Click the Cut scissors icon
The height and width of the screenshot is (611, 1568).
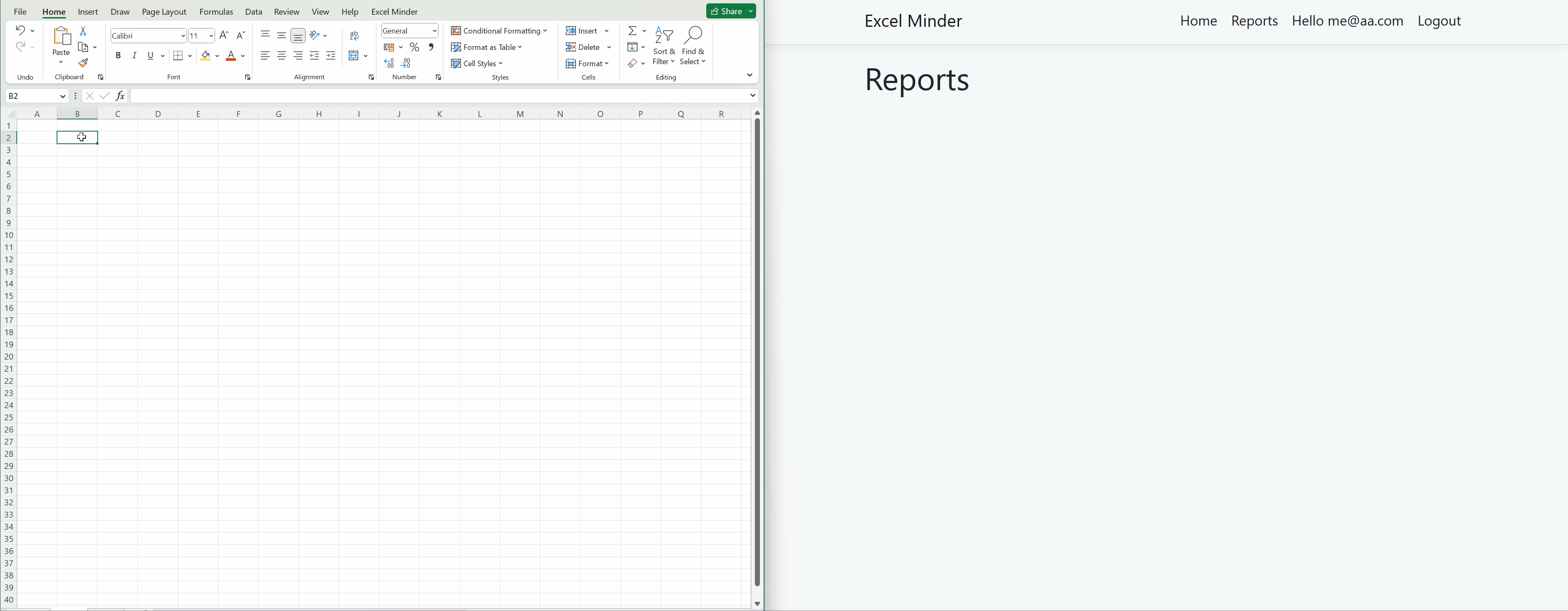[83, 31]
